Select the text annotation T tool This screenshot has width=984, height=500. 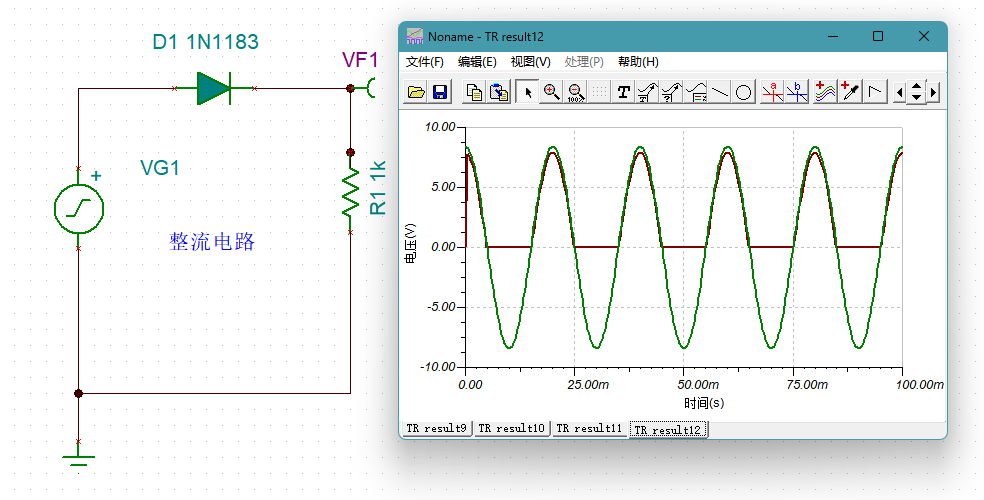624,92
